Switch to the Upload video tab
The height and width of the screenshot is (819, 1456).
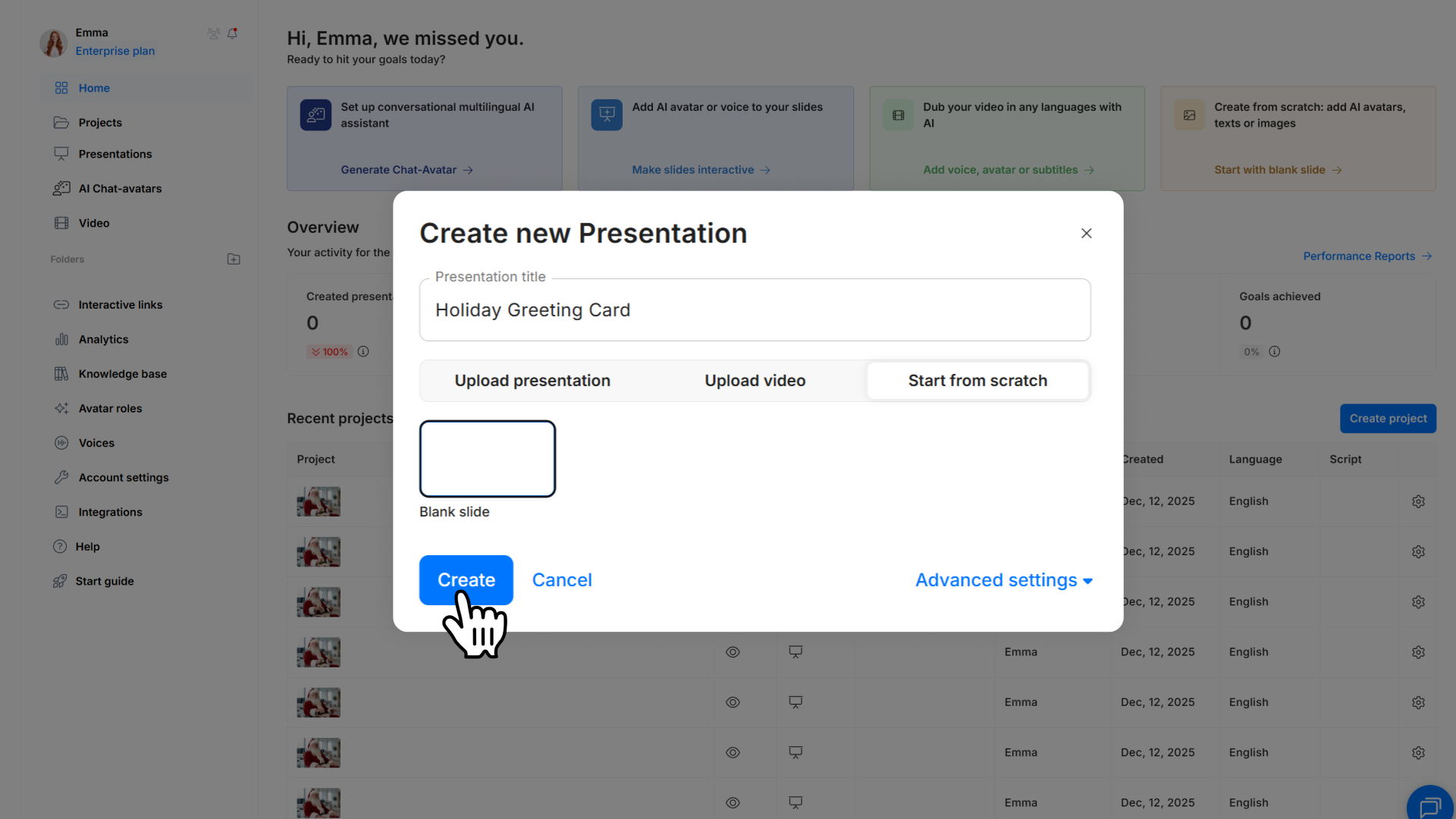755,381
